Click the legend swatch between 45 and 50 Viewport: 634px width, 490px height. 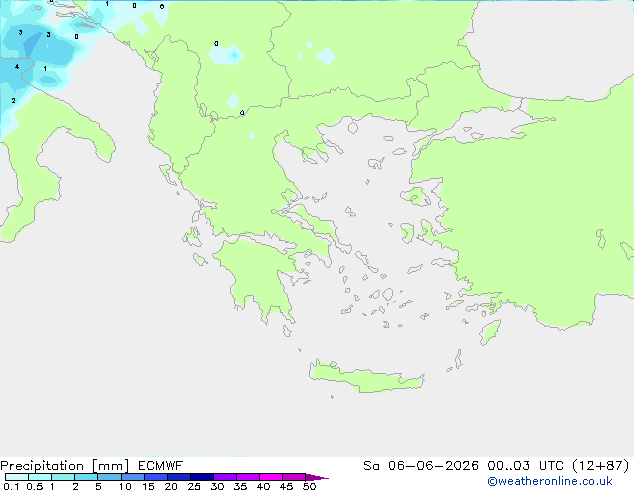(x=294, y=477)
